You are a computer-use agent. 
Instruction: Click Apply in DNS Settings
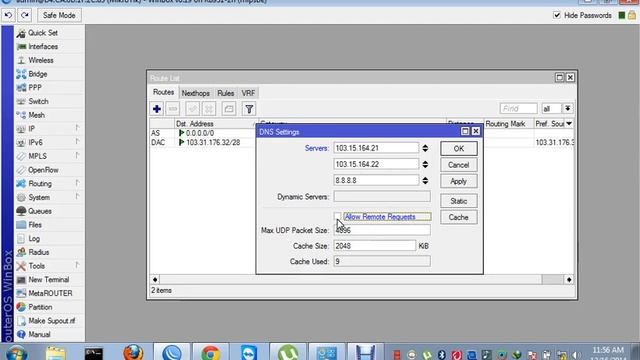click(x=459, y=181)
